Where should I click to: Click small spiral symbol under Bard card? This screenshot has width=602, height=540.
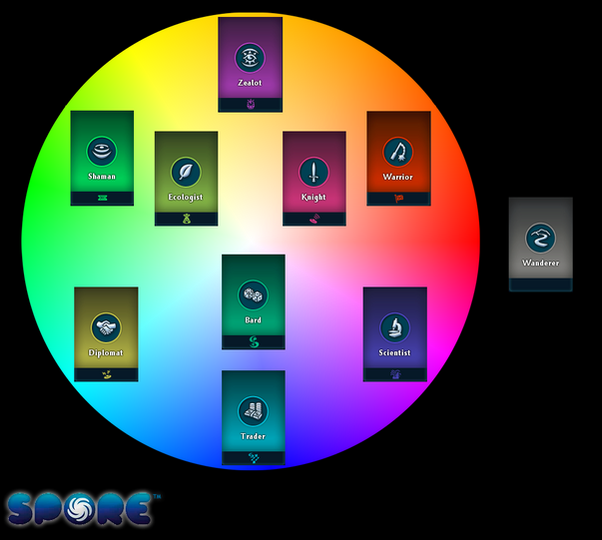253,342
